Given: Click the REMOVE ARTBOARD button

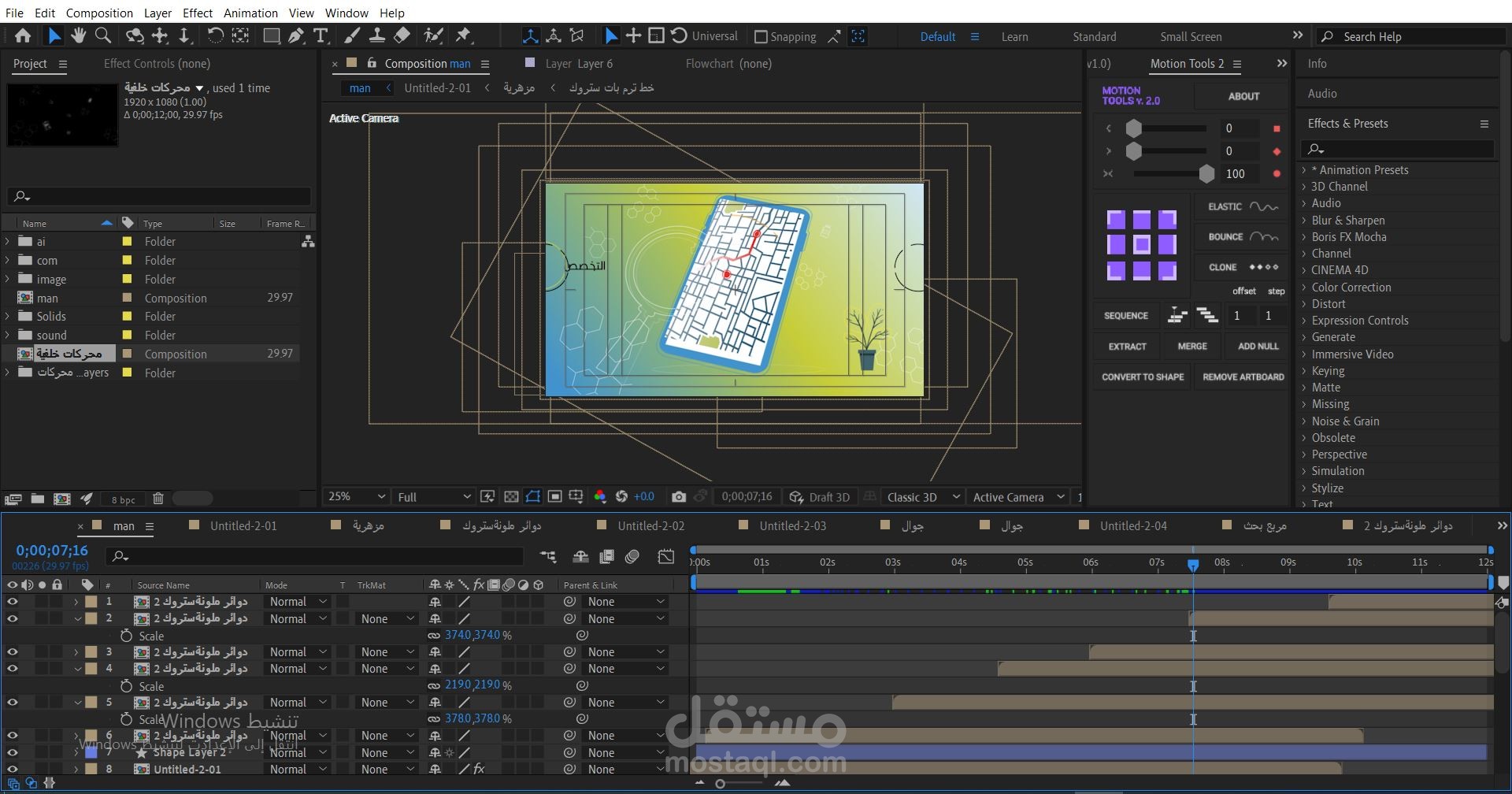Looking at the screenshot, I should pyautogui.click(x=1243, y=377).
